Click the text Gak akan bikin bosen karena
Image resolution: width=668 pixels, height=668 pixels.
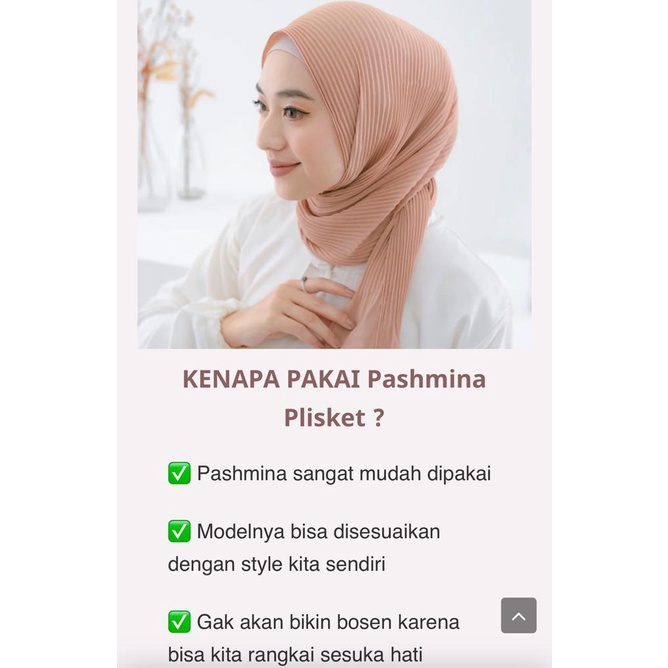click(x=328, y=622)
